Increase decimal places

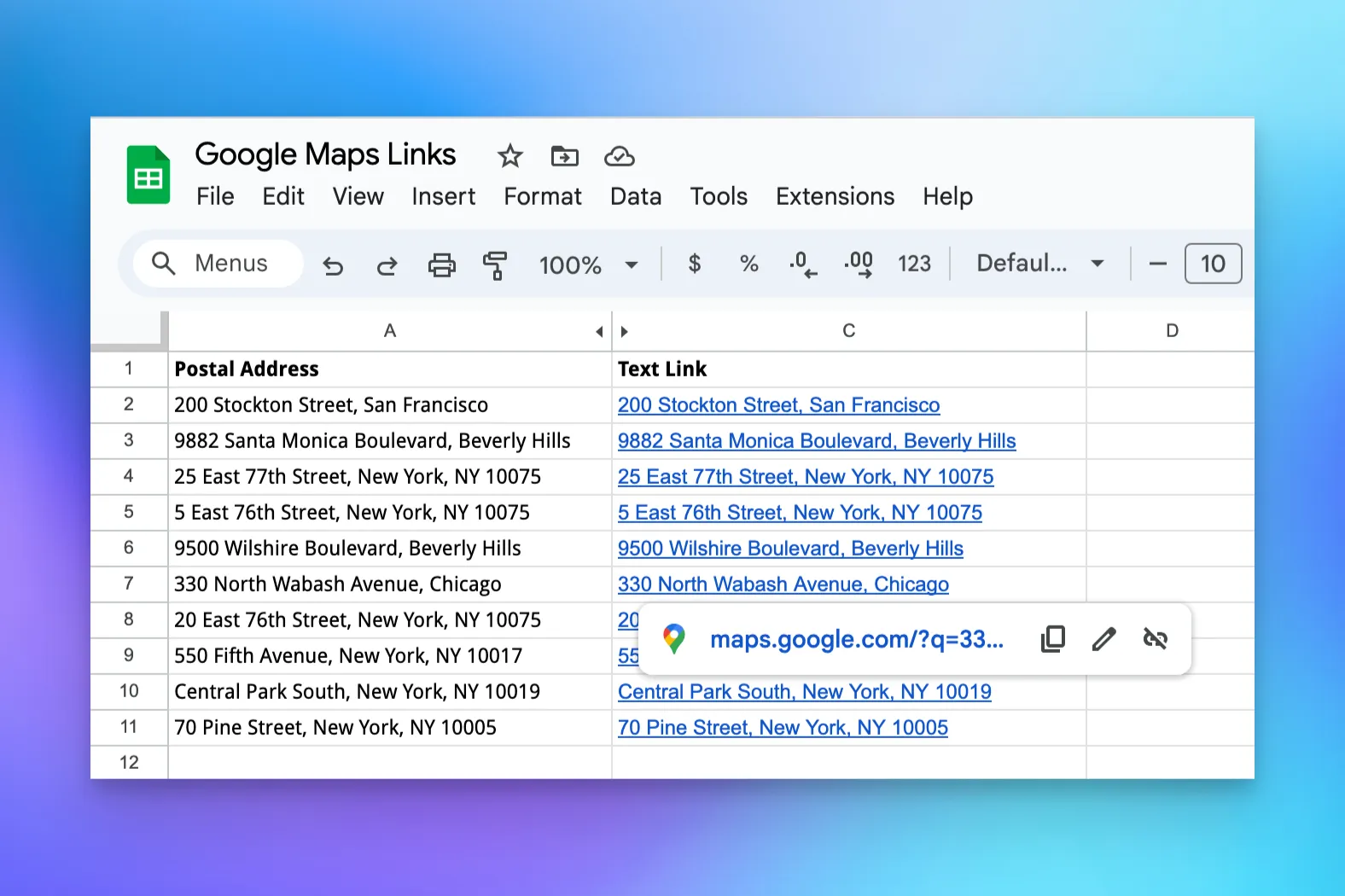(x=859, y=264)
